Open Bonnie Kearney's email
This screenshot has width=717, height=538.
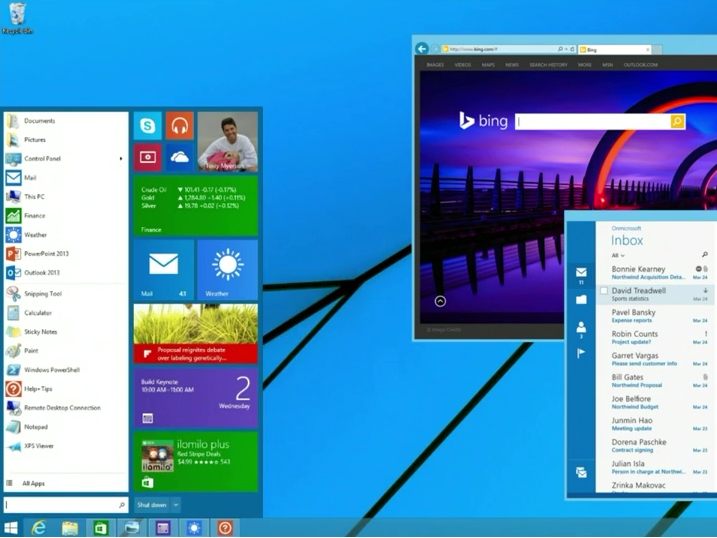tap(656, 272)
